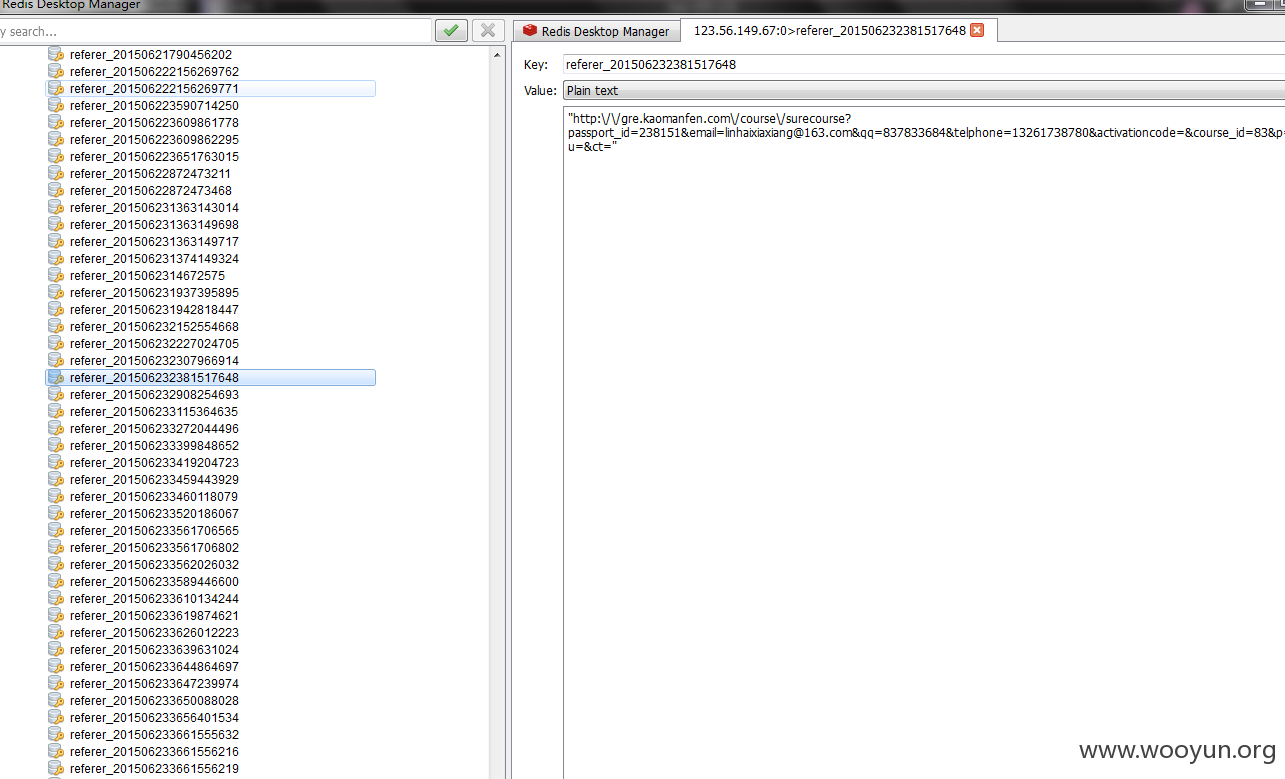Click key icon beside referer_201506233647239974

coord(56,684)
